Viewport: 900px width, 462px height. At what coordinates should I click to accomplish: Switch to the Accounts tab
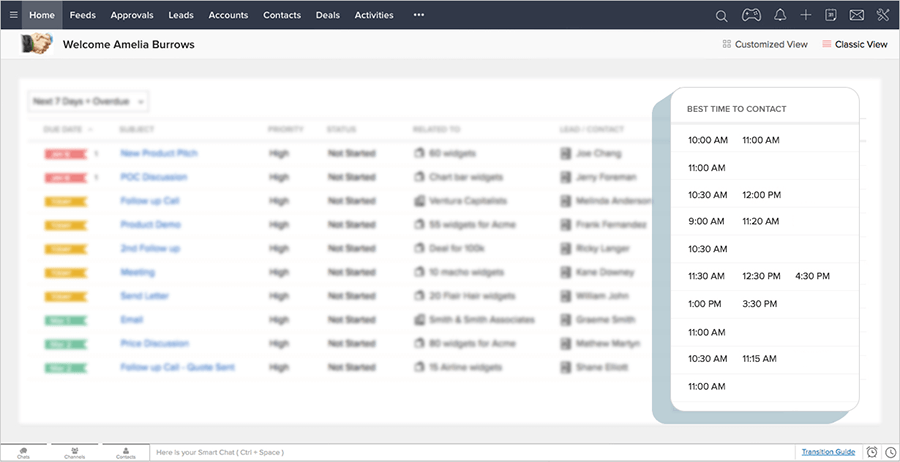[228, 15]
